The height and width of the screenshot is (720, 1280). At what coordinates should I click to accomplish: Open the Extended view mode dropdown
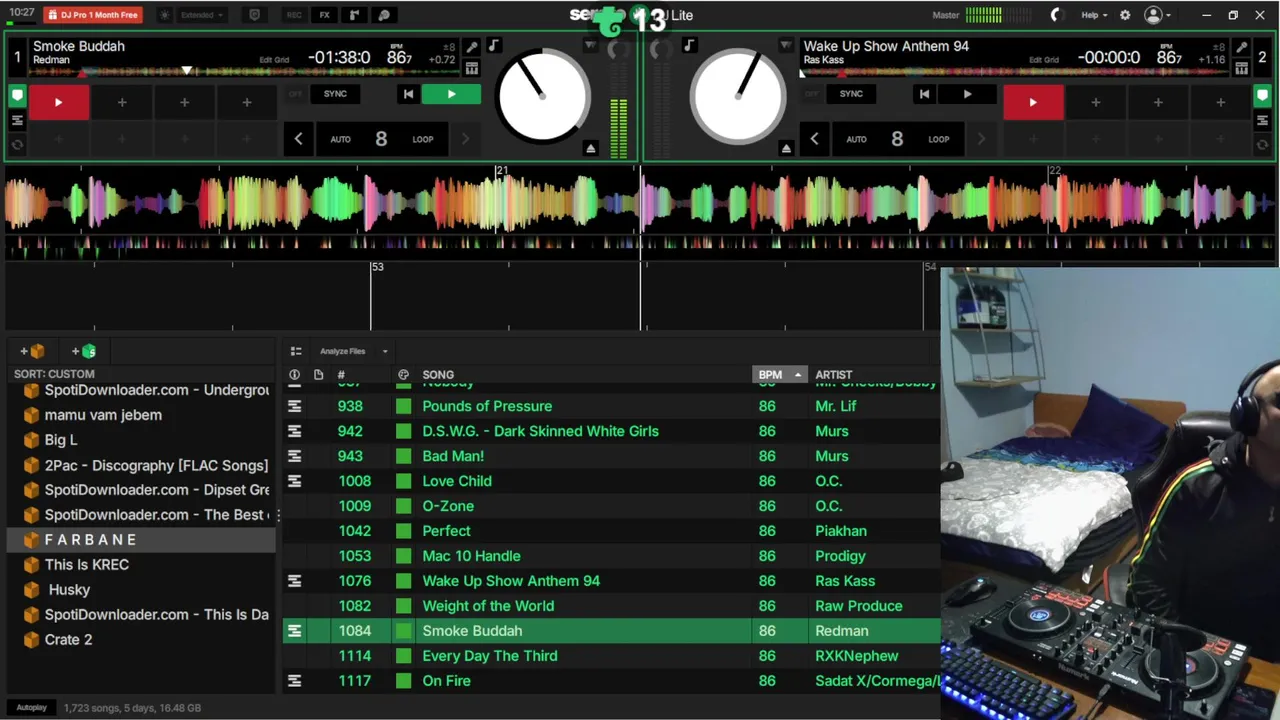(203, 15)
